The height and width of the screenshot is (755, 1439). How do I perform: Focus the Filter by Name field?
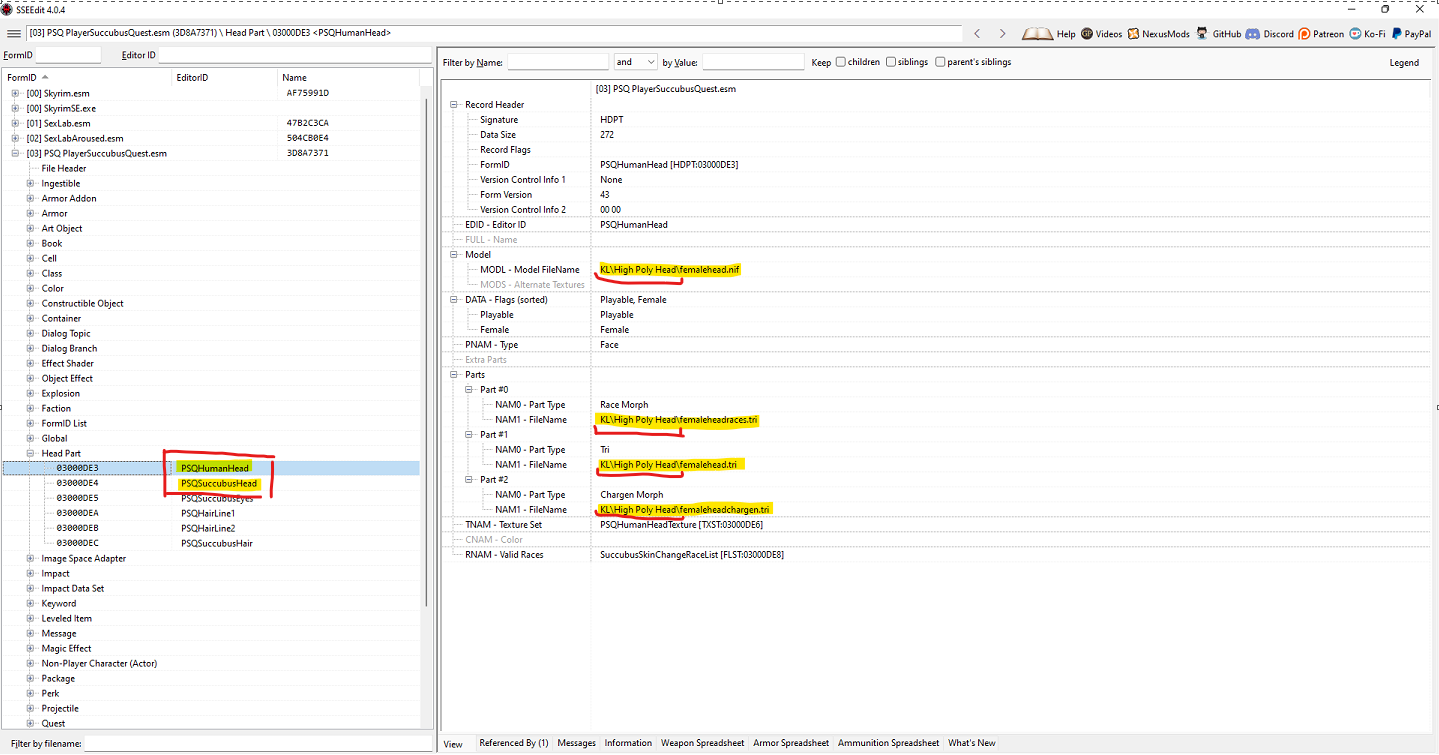(x=558, y=62)
